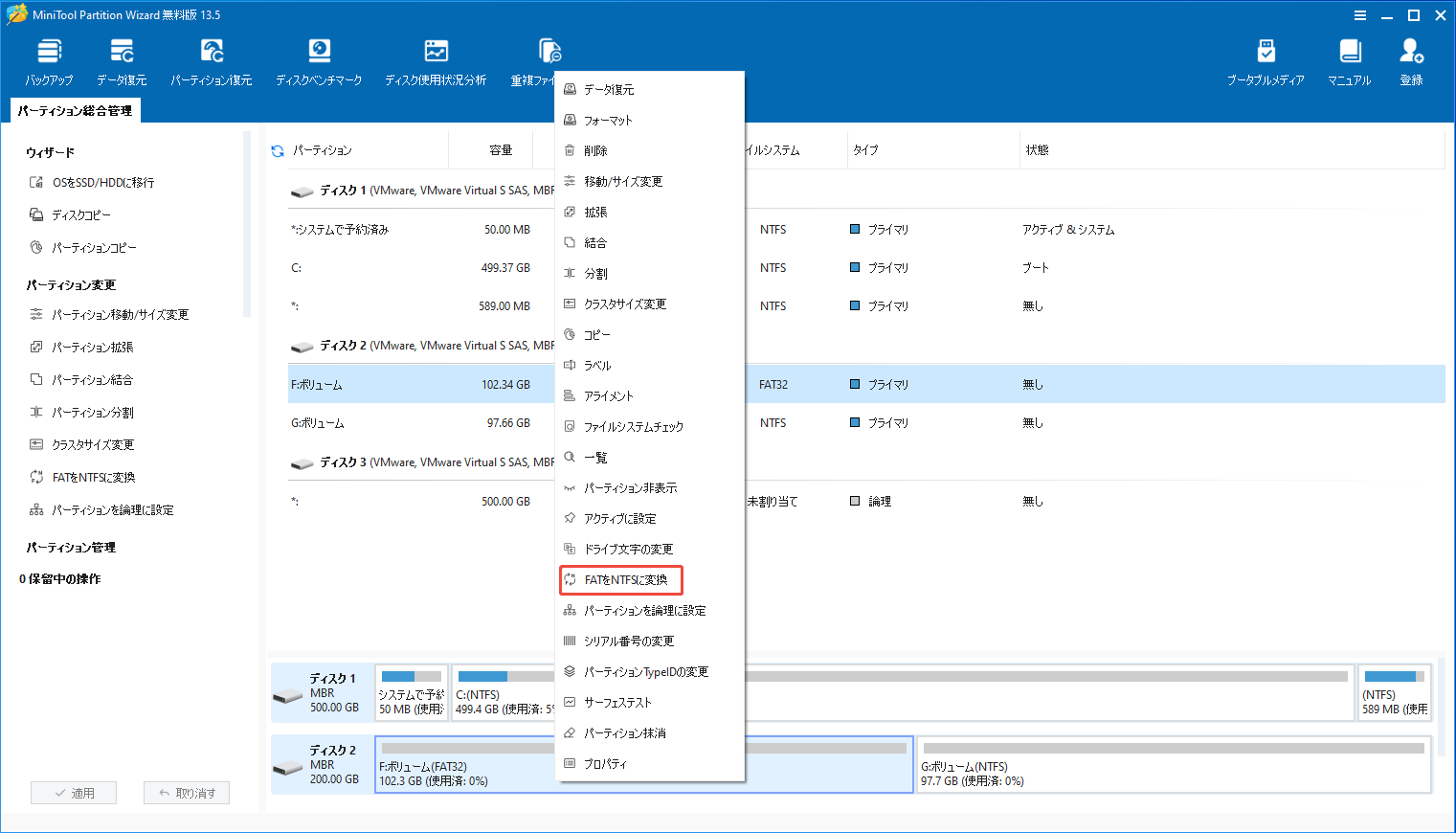Launch ディスクベンチマーク from the toolbar
The image size is (1456, 833).
pos(319,59)
